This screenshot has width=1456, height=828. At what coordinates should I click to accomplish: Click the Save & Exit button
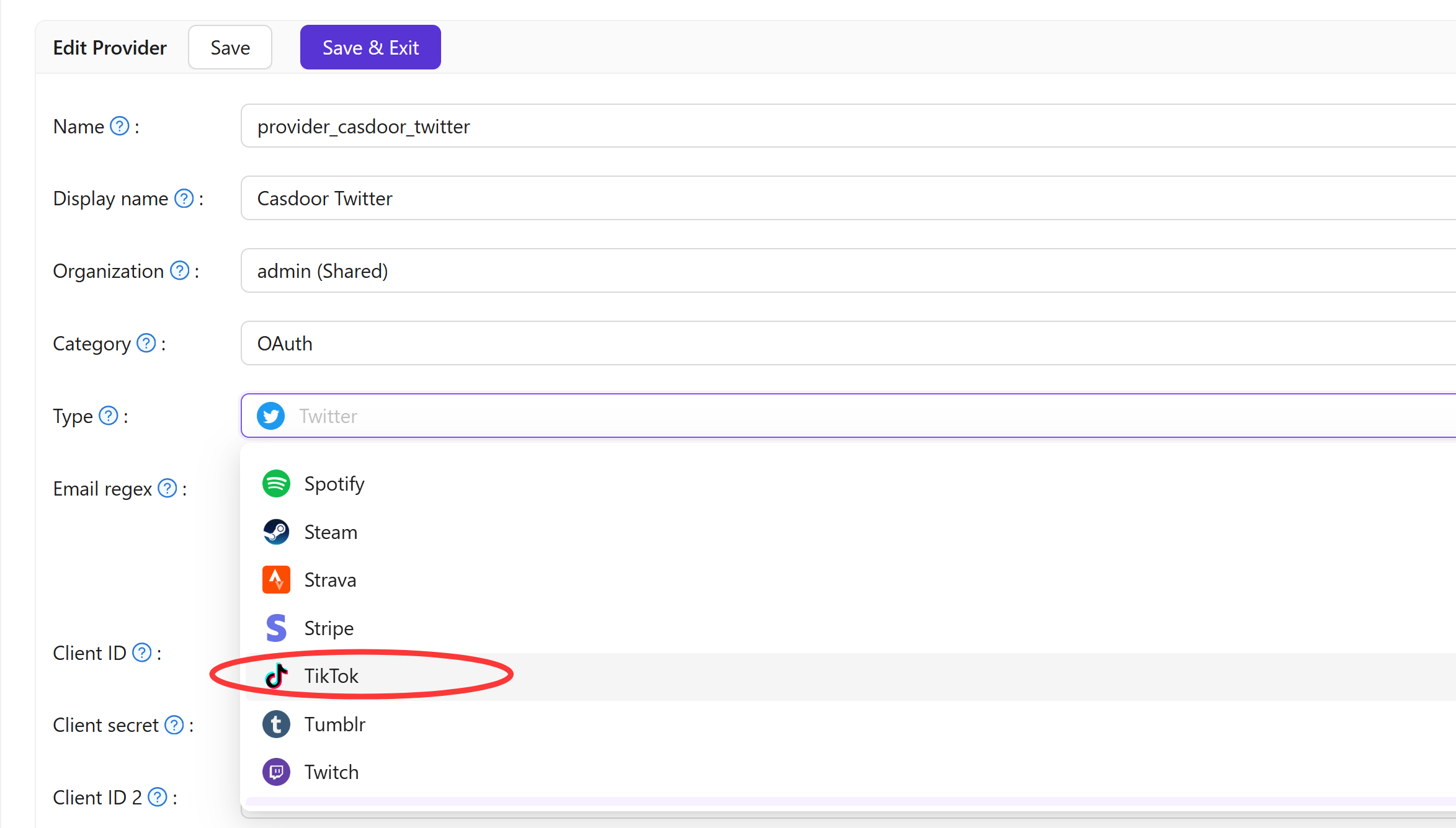[x=370, y=47]
